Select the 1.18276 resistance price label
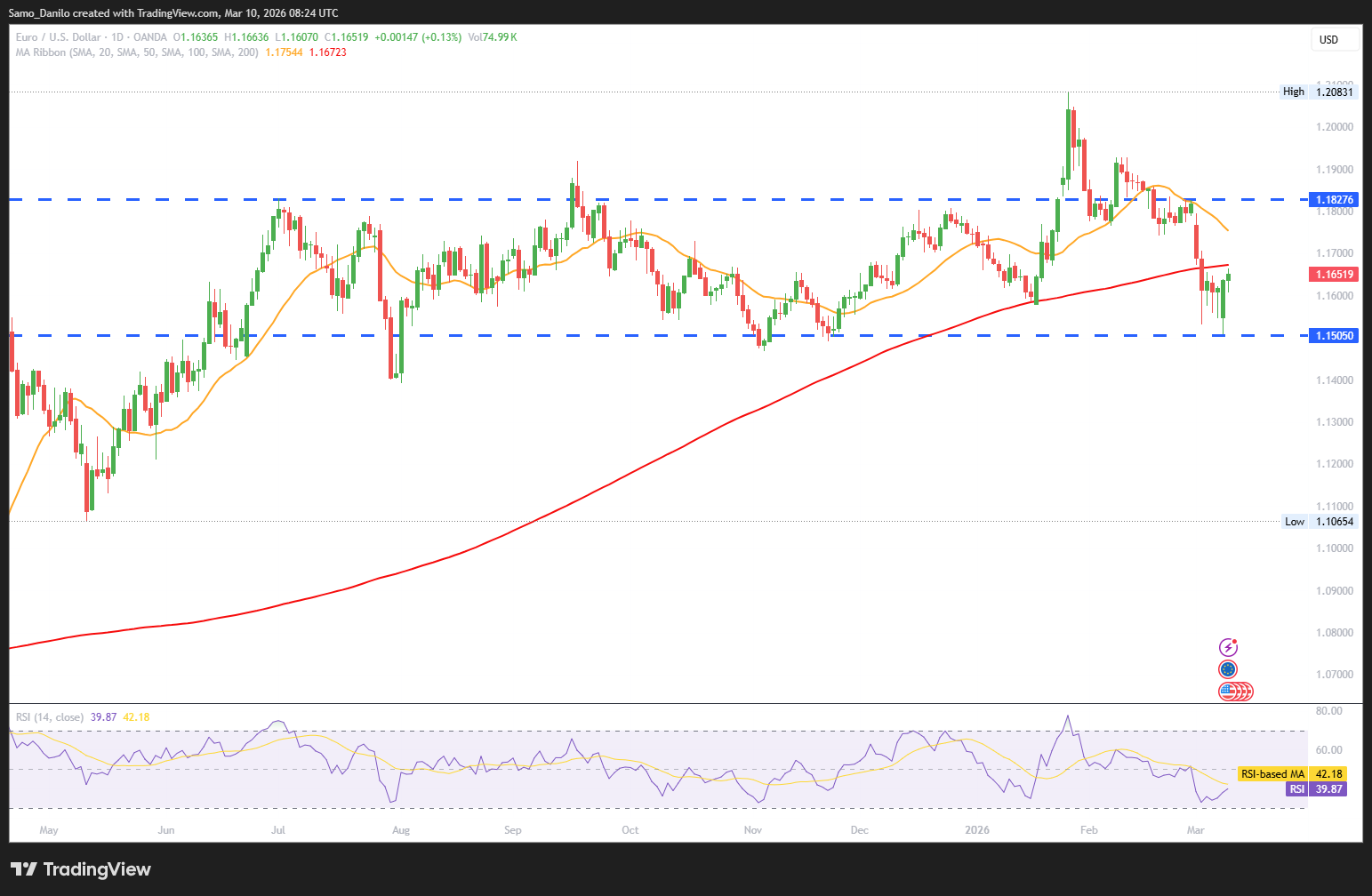This screenshot has height=896, width=1372. click(1334, 200)
